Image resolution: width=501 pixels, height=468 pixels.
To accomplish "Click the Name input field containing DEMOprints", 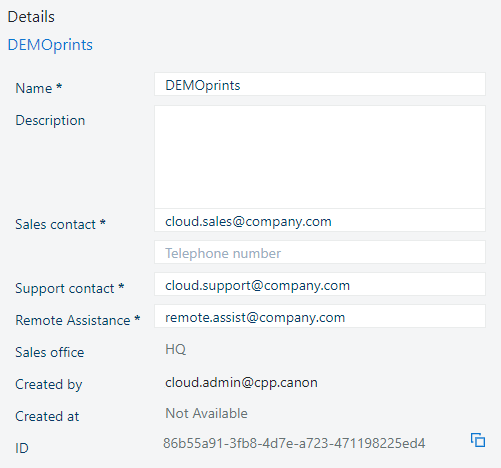I will 320,84.
